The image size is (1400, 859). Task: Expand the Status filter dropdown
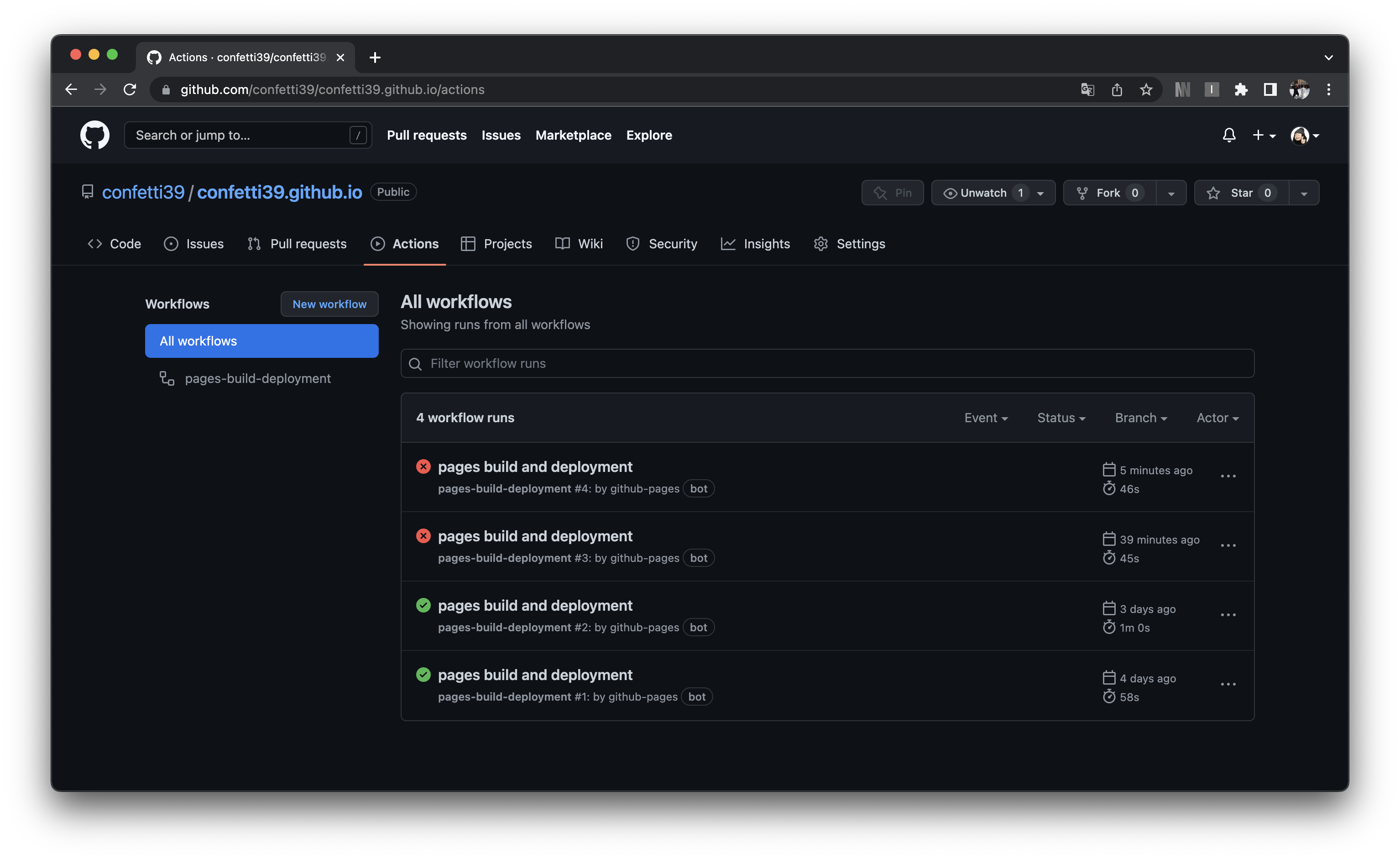[1061, 418]
